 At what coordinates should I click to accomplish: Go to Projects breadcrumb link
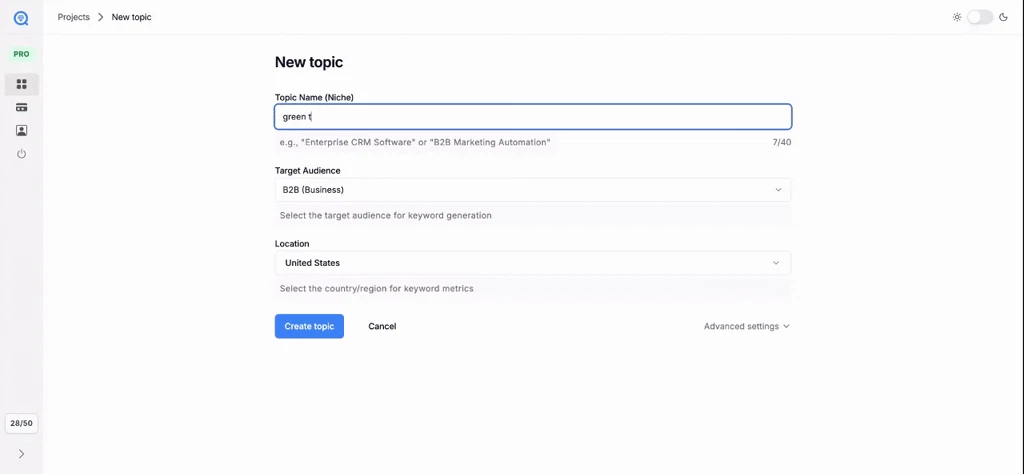pos(74,17)
